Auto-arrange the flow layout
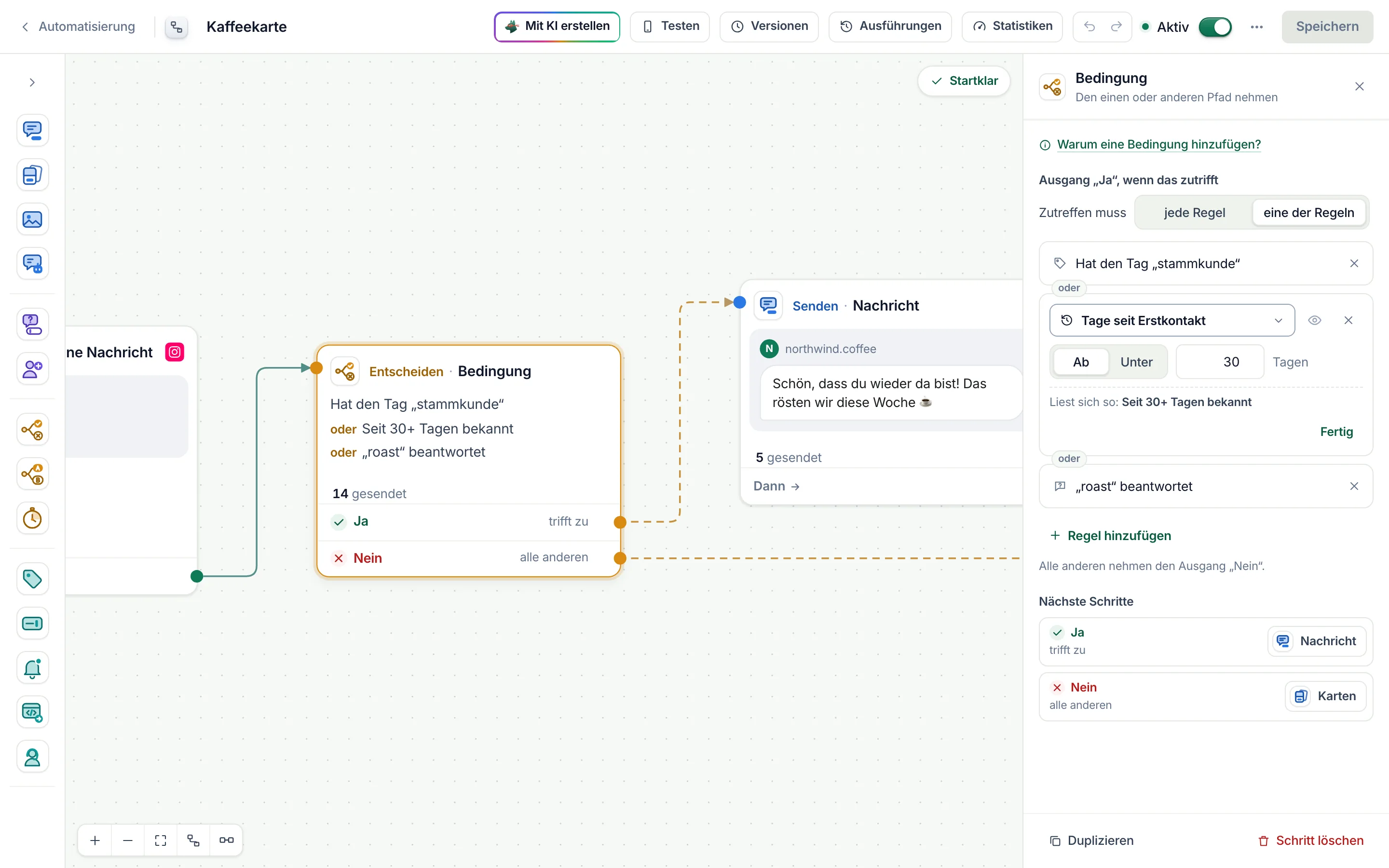 point(193,841)
